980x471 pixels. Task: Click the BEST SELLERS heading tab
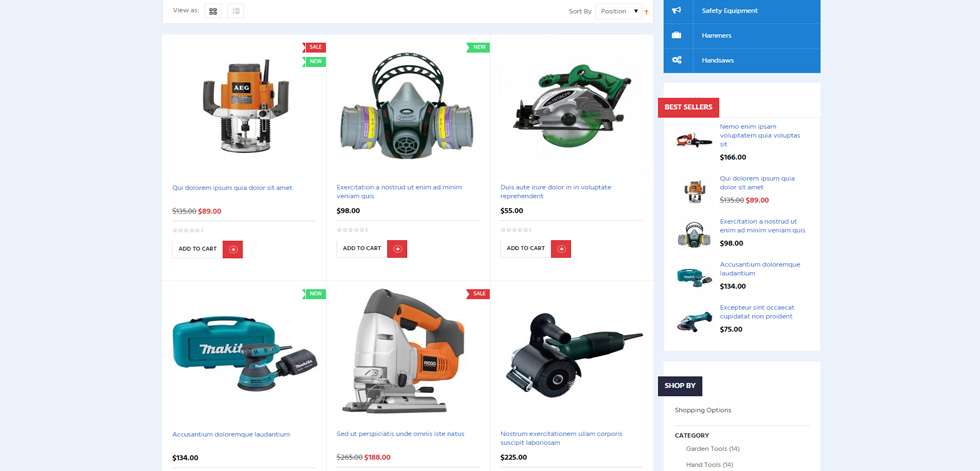688,107
